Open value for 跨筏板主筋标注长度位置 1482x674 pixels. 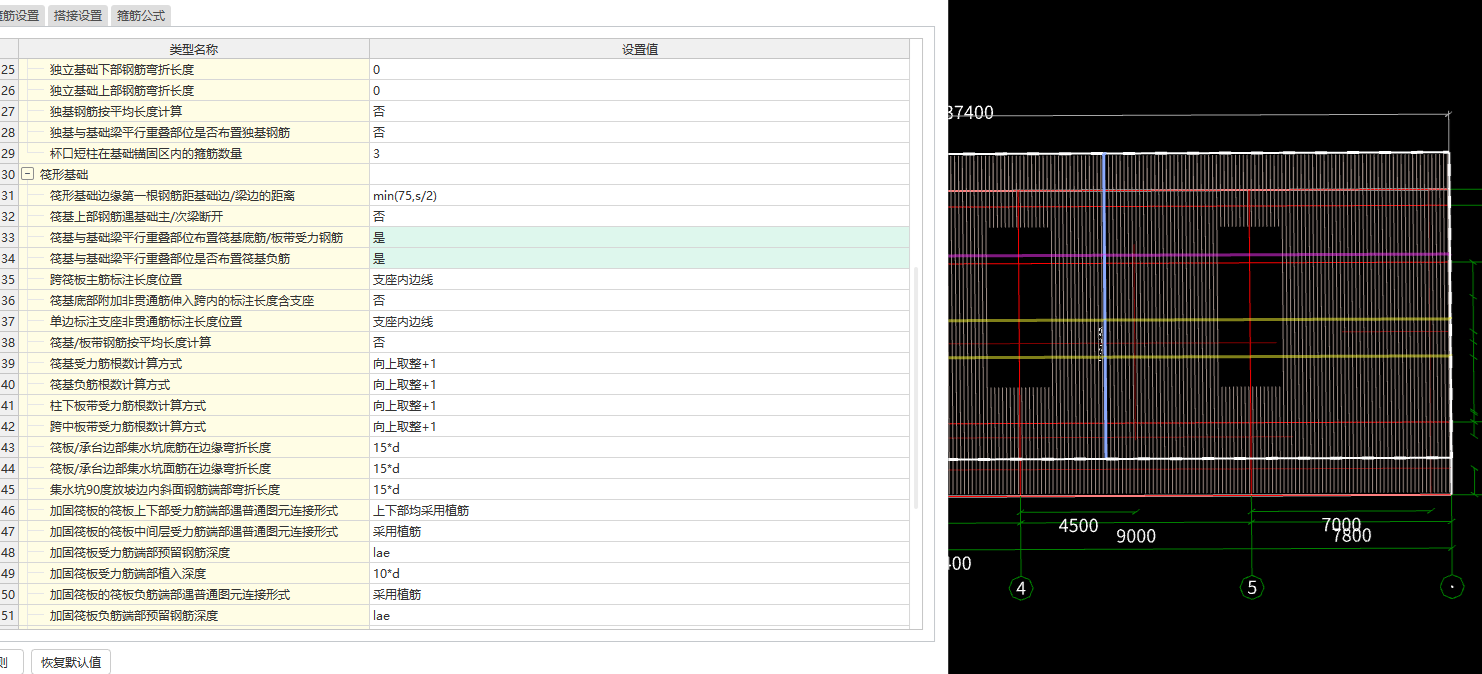tap(640, 280)
